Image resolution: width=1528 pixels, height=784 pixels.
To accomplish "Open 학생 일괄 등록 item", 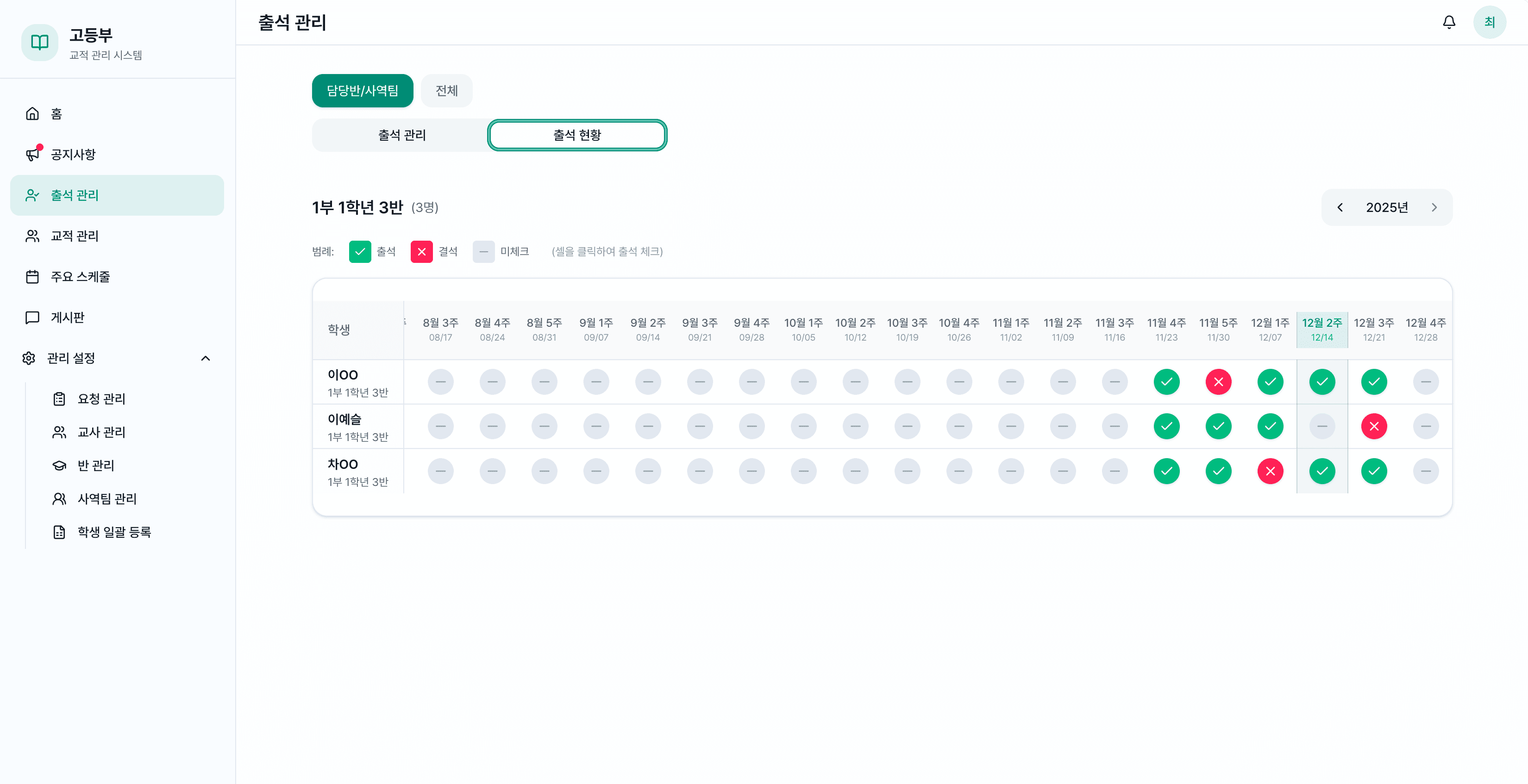I will (114, 532).
